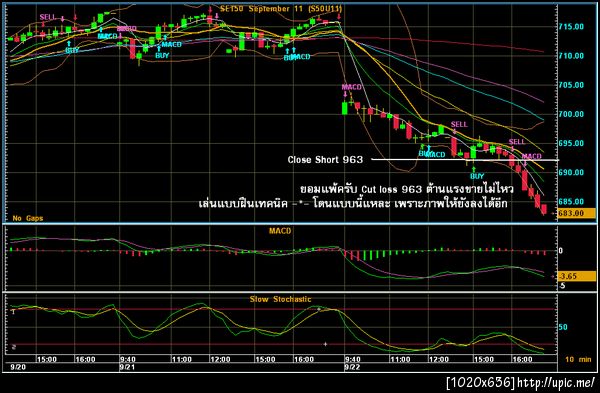
Task: Select the 50 level on the stochastic axis
Action: [x=563, y=327]
